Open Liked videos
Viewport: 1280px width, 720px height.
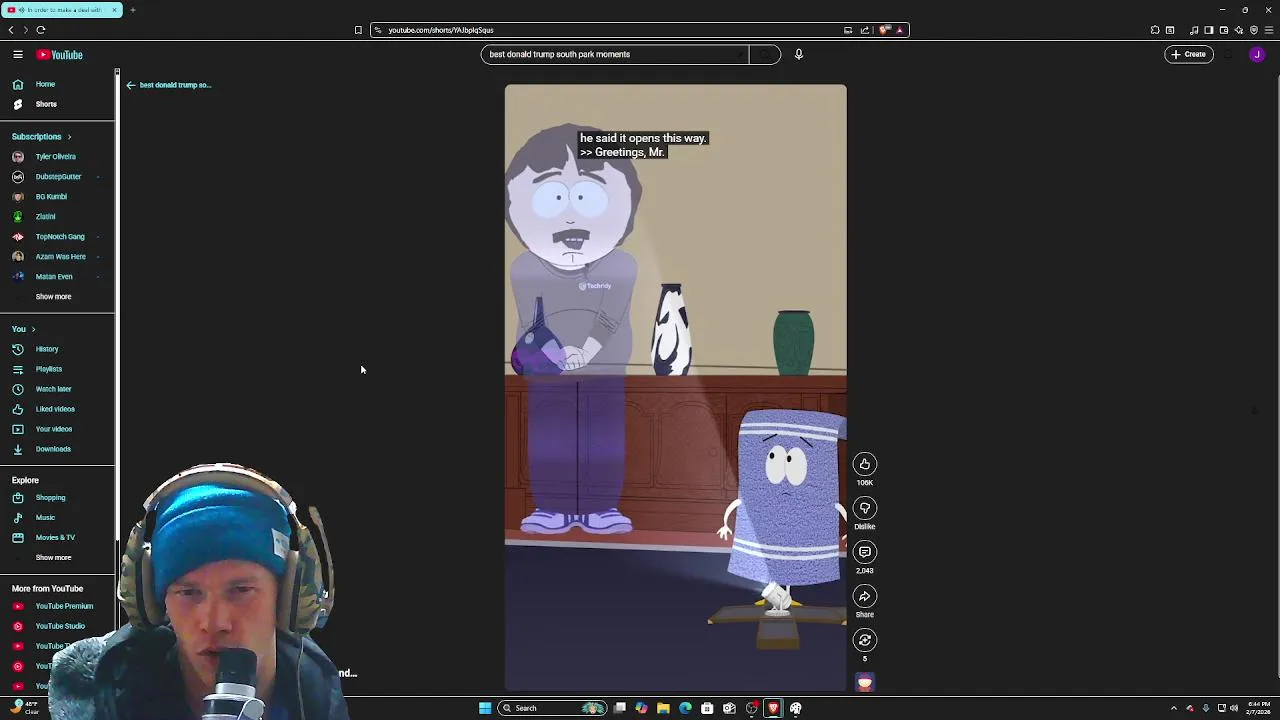57,409
